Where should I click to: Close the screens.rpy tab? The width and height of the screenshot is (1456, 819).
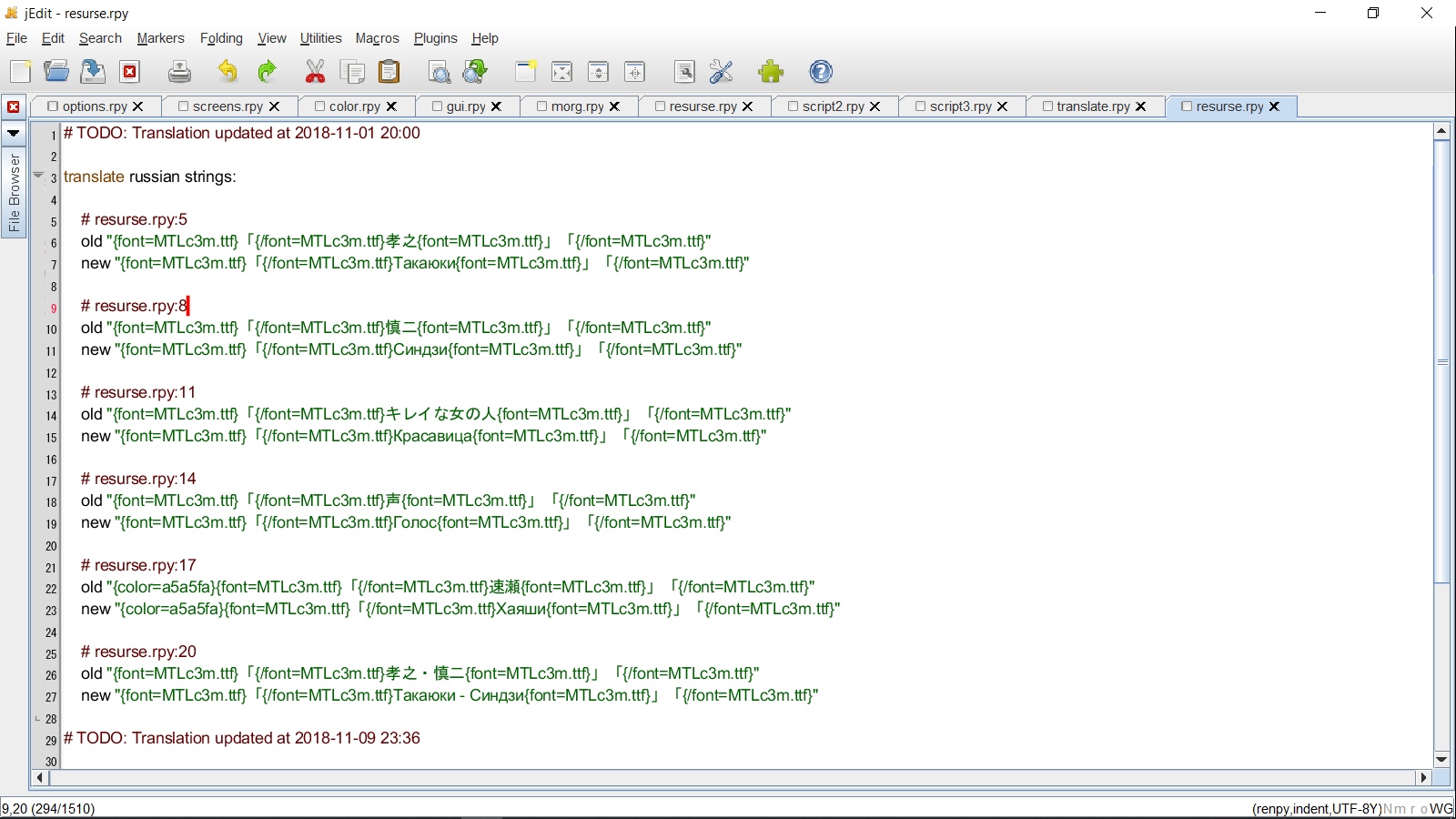[274, 106]
